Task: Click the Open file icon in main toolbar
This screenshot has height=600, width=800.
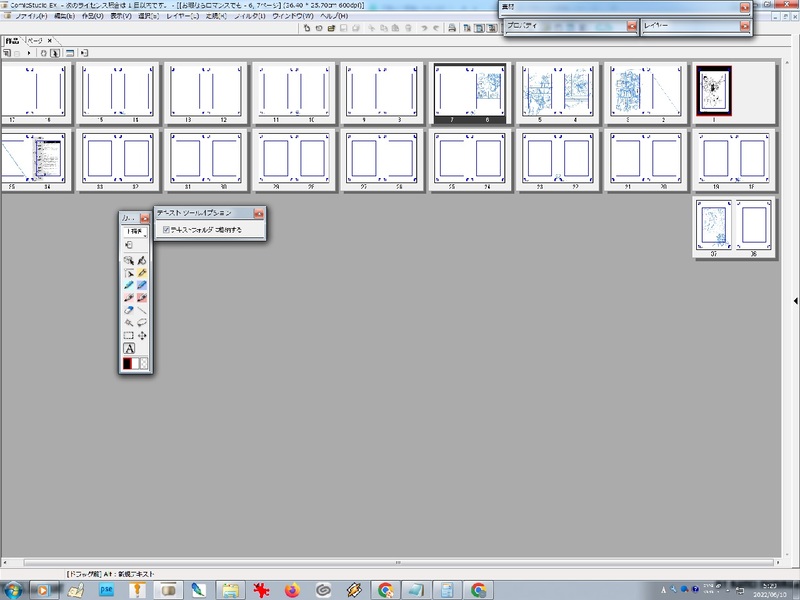Action: (x=331, y=28)
